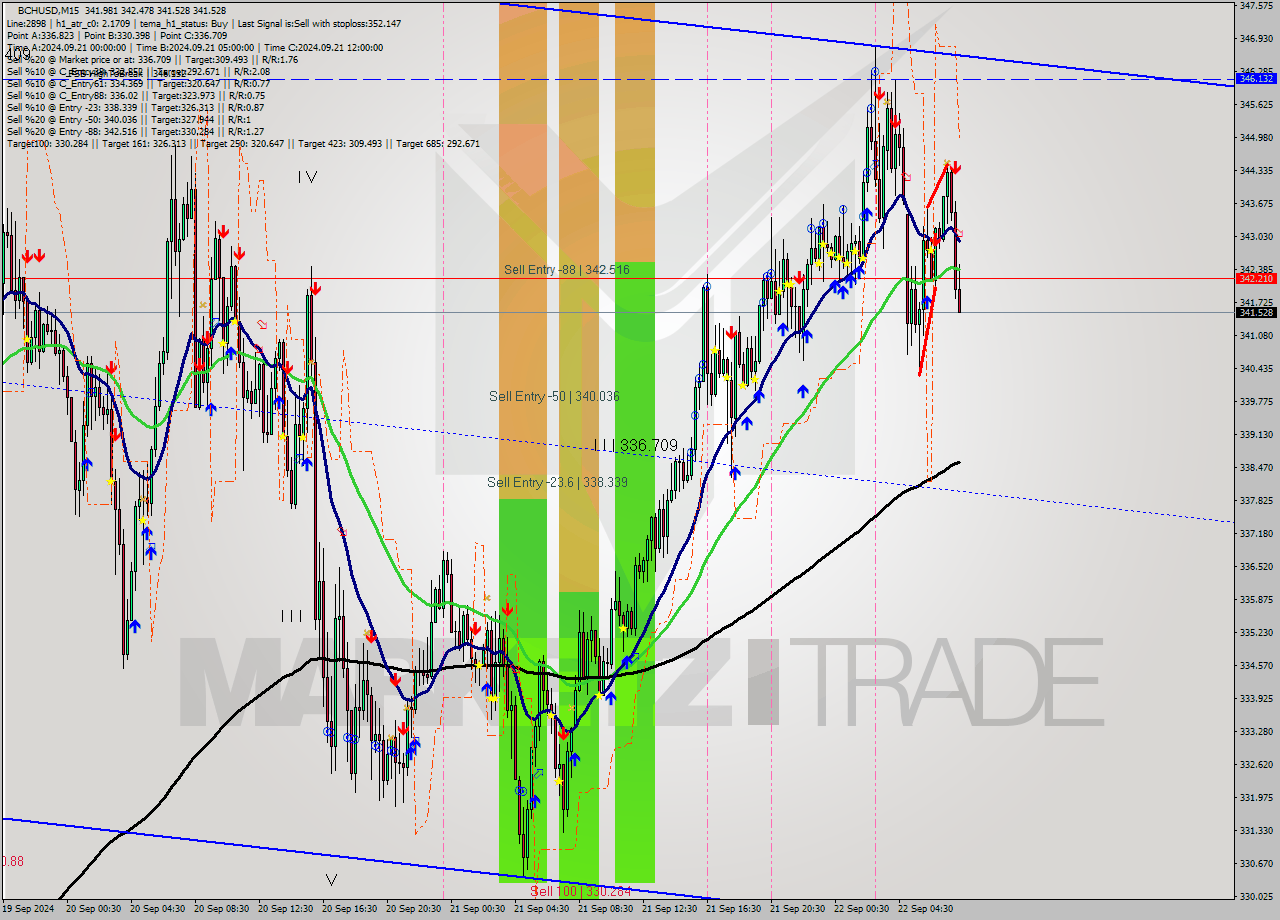
Task: Click the 'Sell Entry -23.6 | 338.339' label
Action: tap(558, 482)
